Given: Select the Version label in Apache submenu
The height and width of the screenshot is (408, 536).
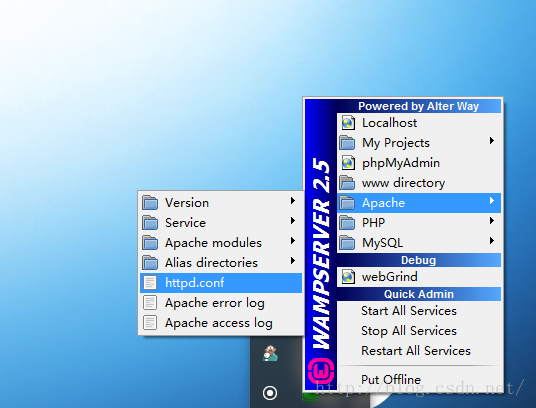Looking at the screenshot, I should (x=187, y=203).
